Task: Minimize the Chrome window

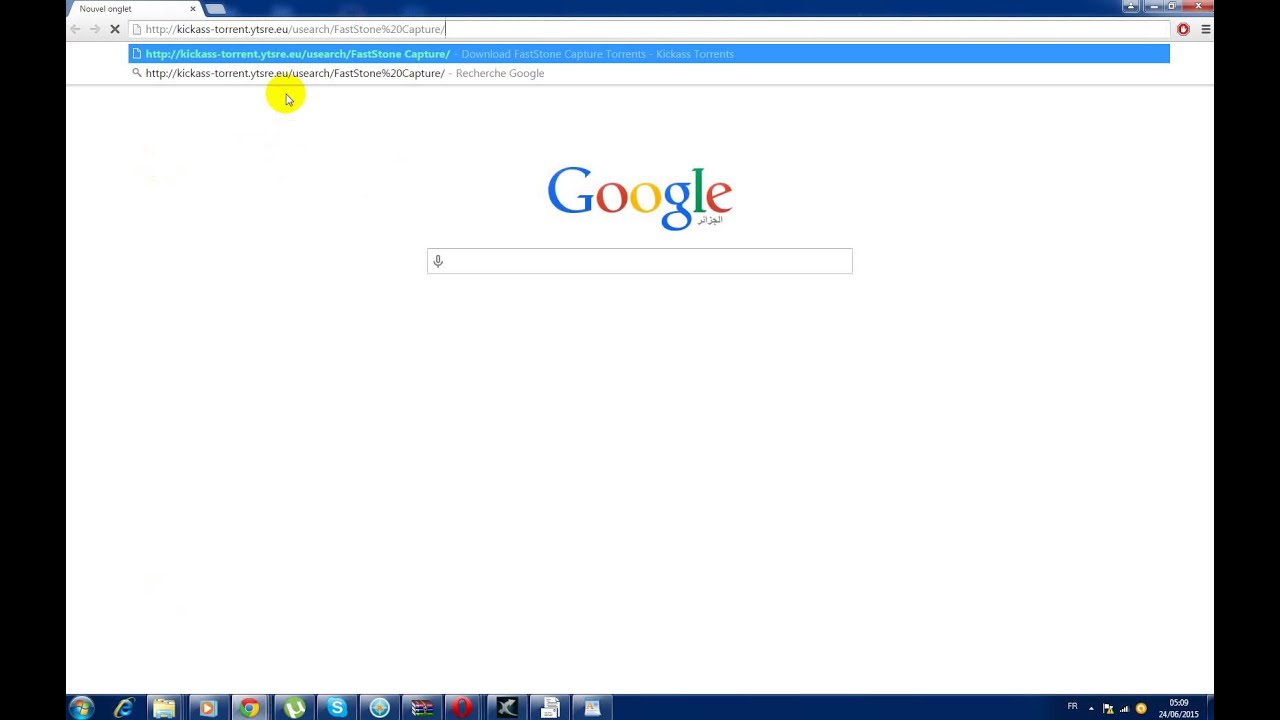Action: 1152,6
